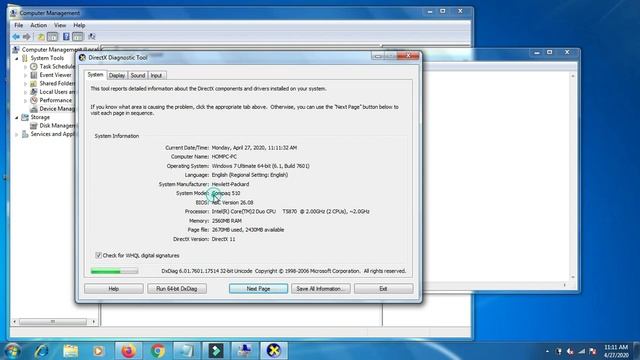Go forward with the gray toolbar arrow
Image resolution: width=640 pixels, height=360 pixels.
point(27,37)
